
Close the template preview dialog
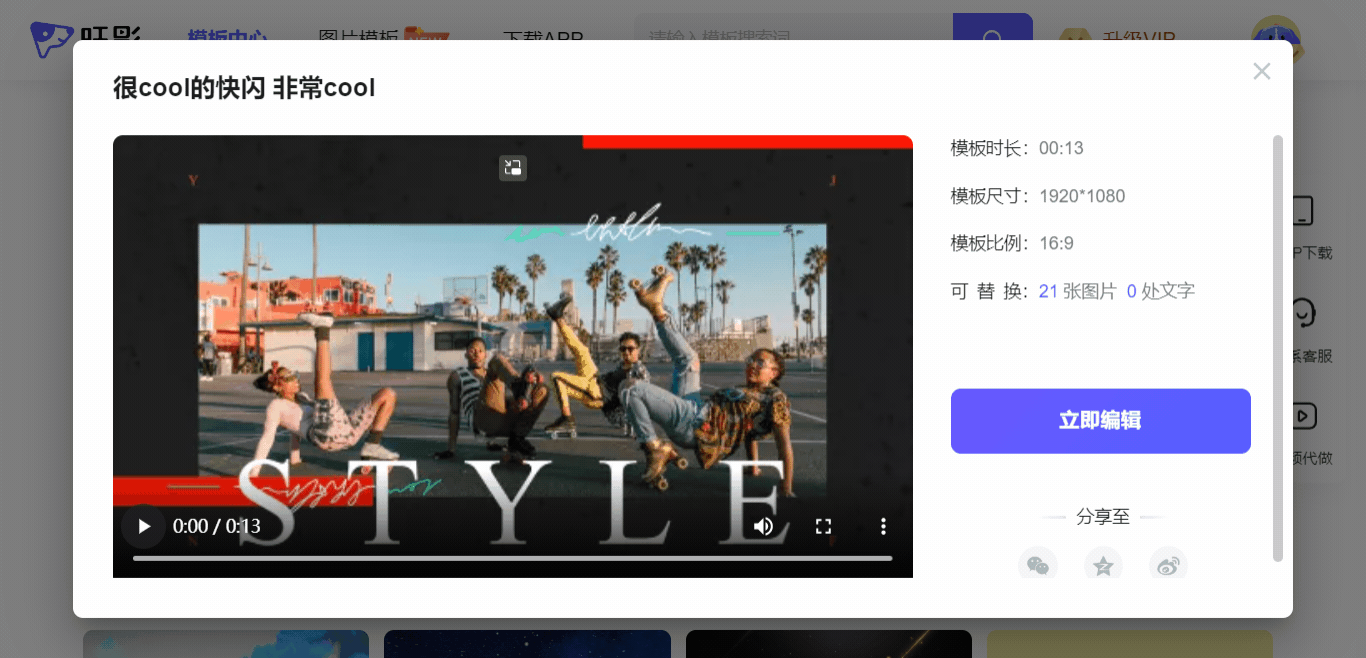pos(1262,71)
